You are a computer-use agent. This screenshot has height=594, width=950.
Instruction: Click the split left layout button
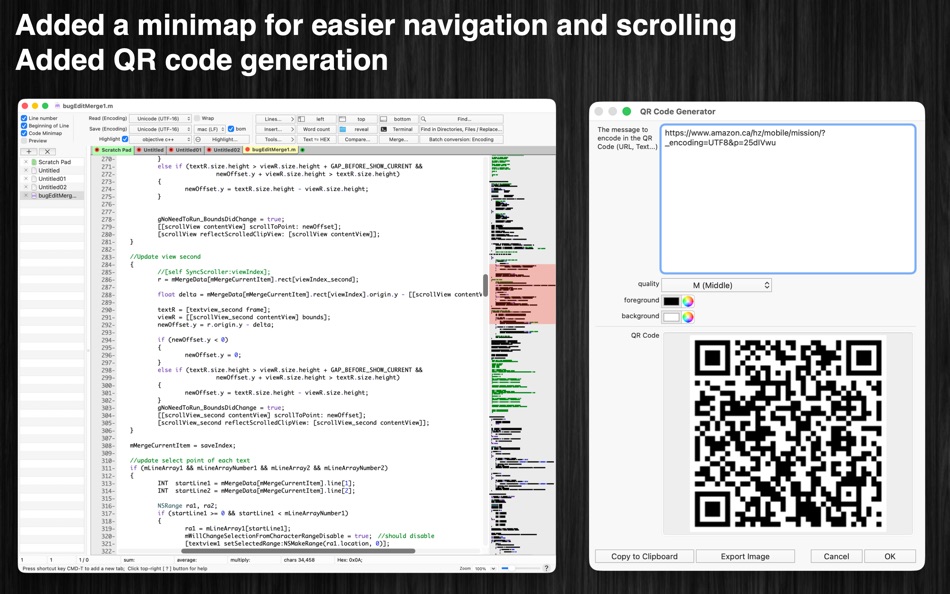pos(315,119)
